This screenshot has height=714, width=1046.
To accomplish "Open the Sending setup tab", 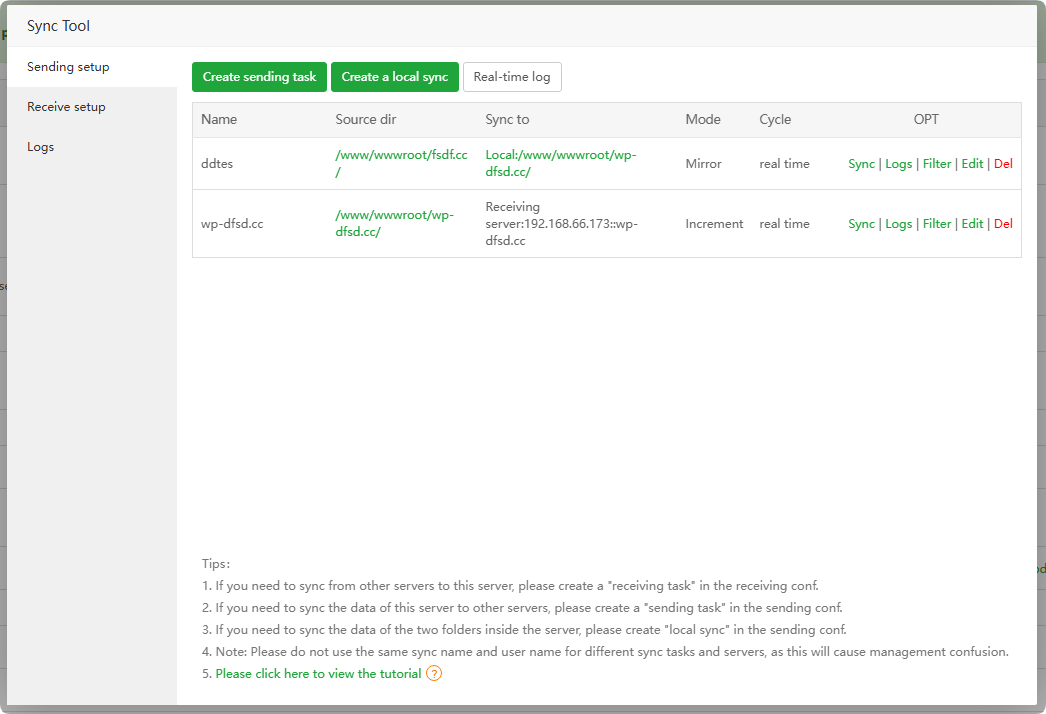I will point(92,67).
